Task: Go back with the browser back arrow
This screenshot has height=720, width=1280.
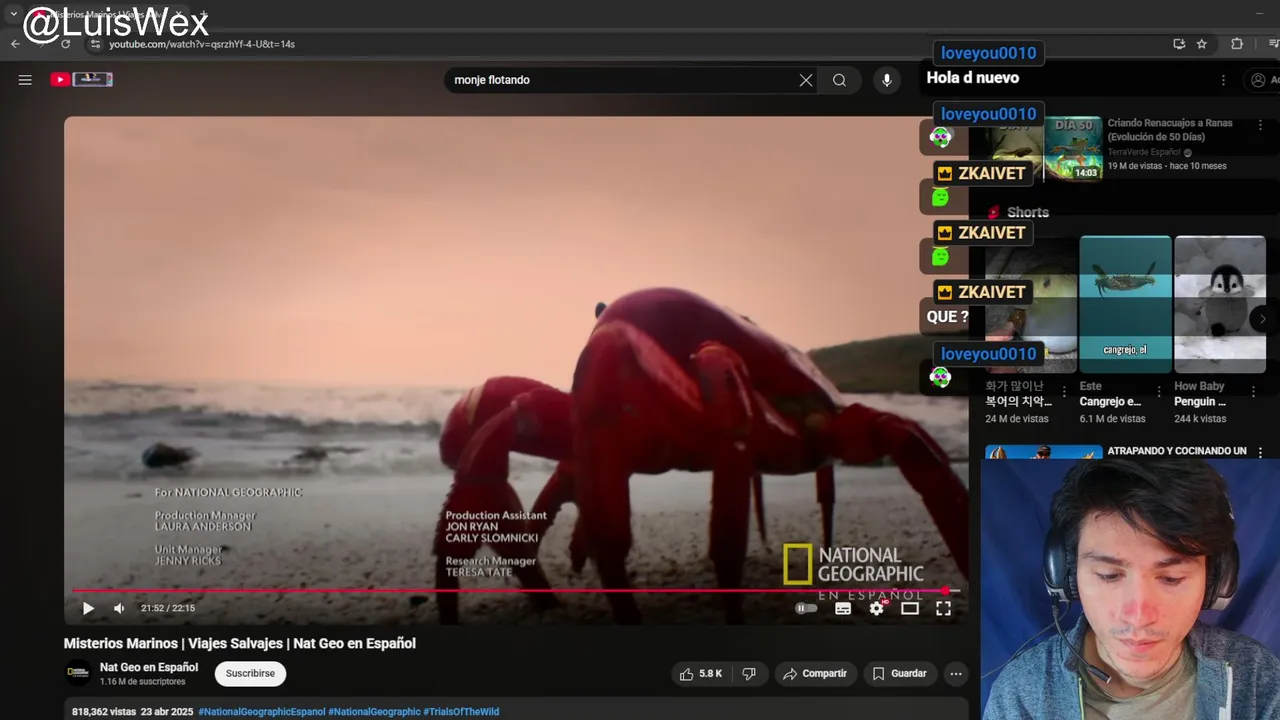Action: click(x=15, y=44)
